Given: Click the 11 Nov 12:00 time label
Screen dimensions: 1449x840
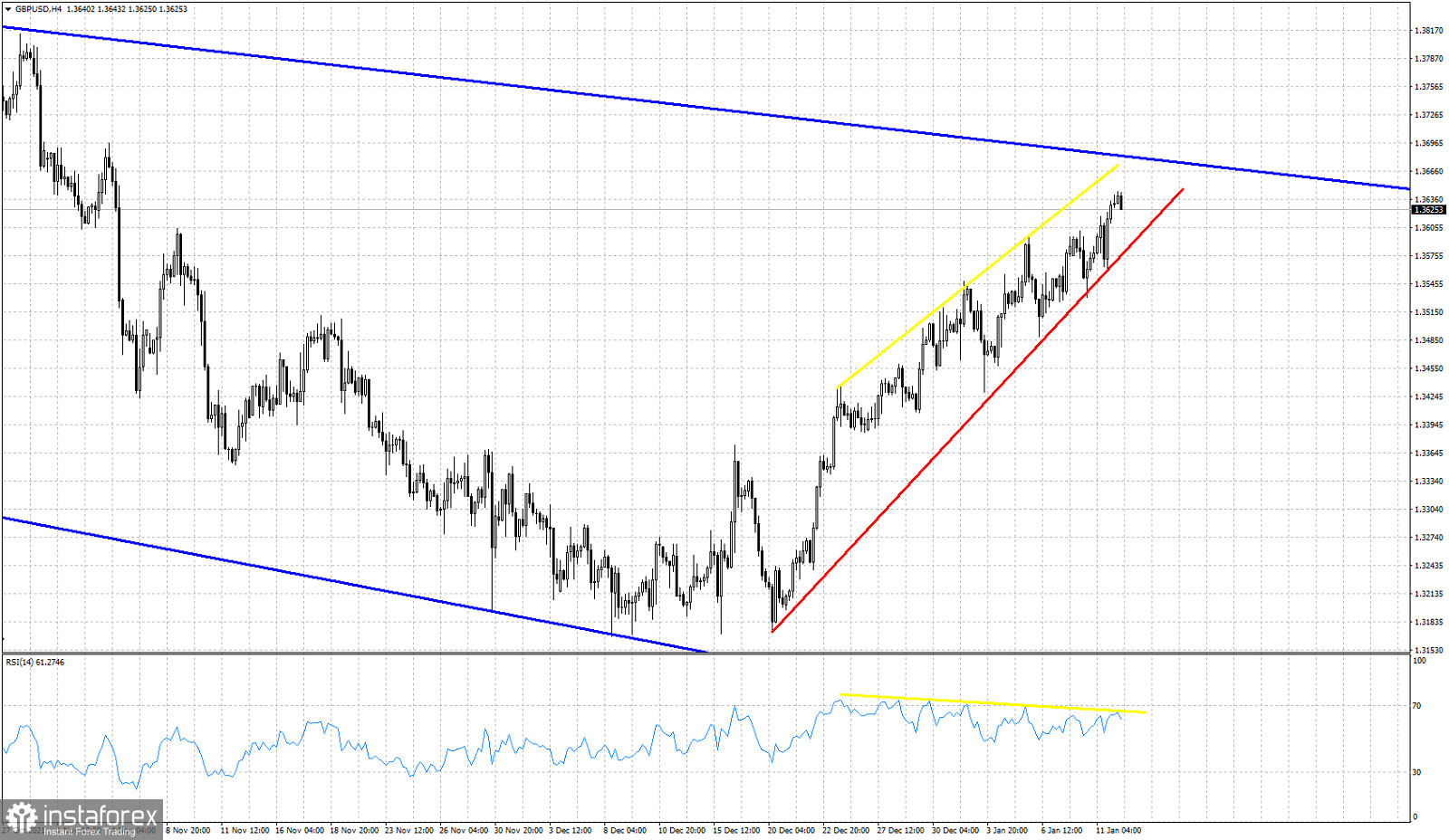Looking at the screenshot, I should pos(245,830).
